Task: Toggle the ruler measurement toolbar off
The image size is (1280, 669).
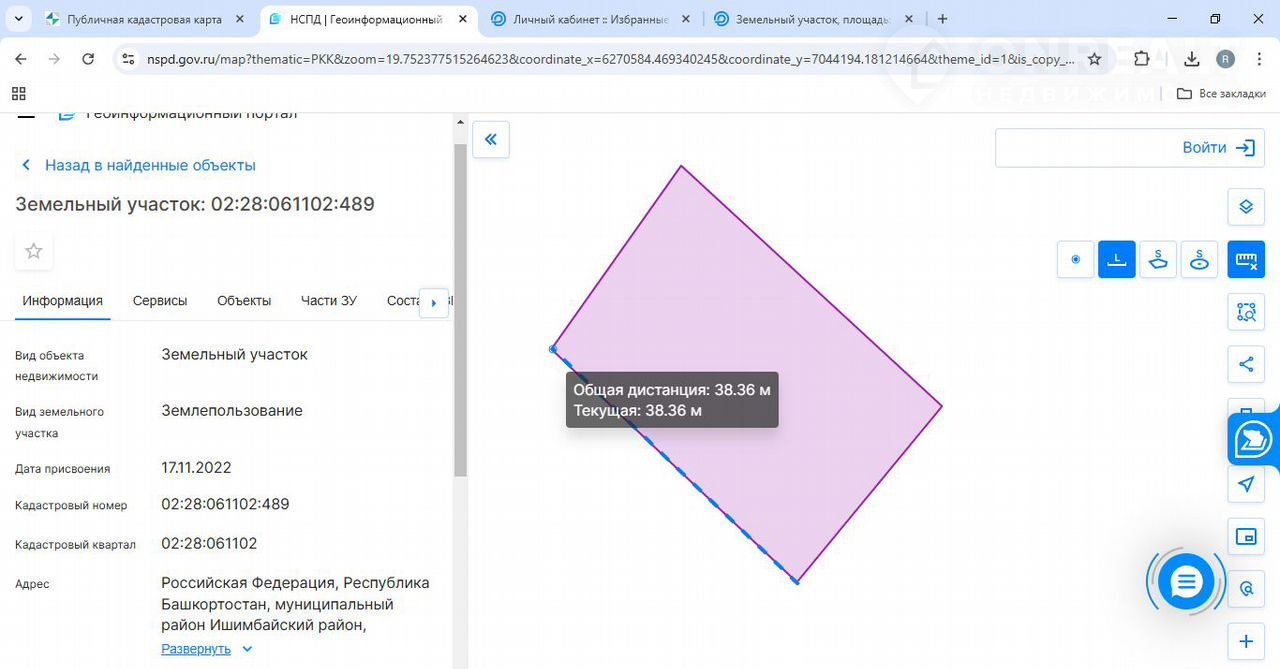Action: pyautogui.click(x=1246, y=260)
